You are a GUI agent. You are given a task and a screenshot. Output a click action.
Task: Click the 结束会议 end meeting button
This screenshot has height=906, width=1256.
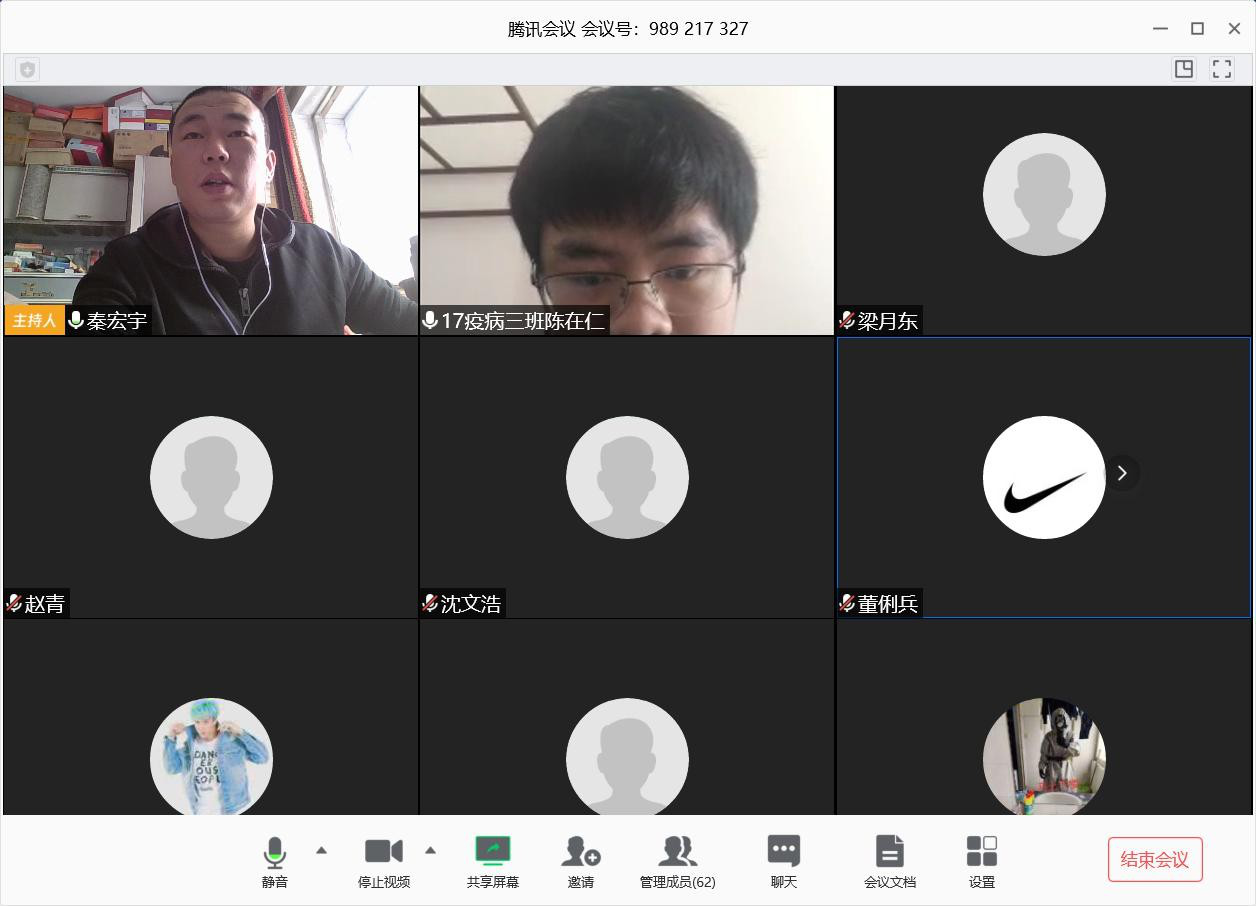pos(1155,860)
